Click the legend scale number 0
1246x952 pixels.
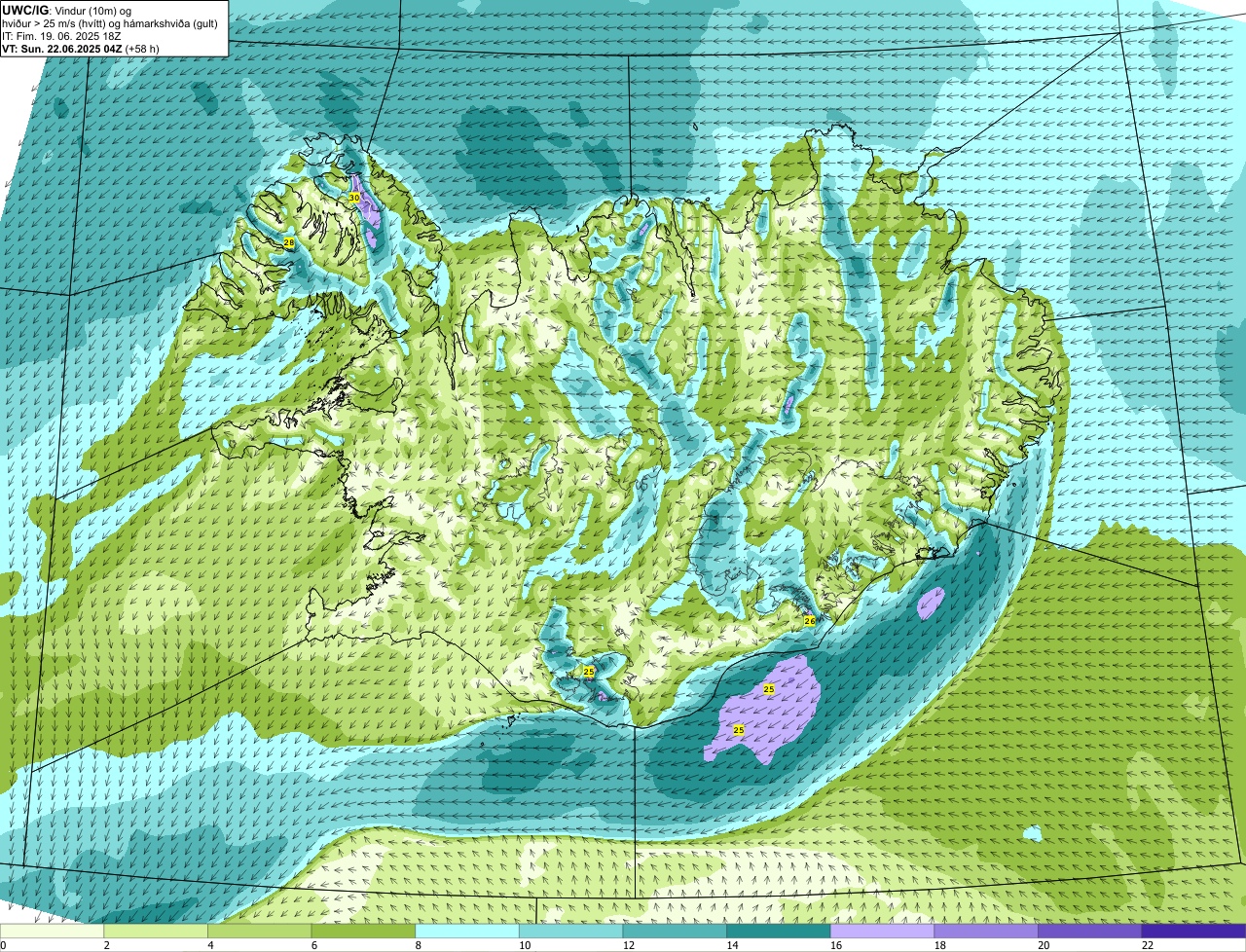pyautogui.click(x=3, y=945)
